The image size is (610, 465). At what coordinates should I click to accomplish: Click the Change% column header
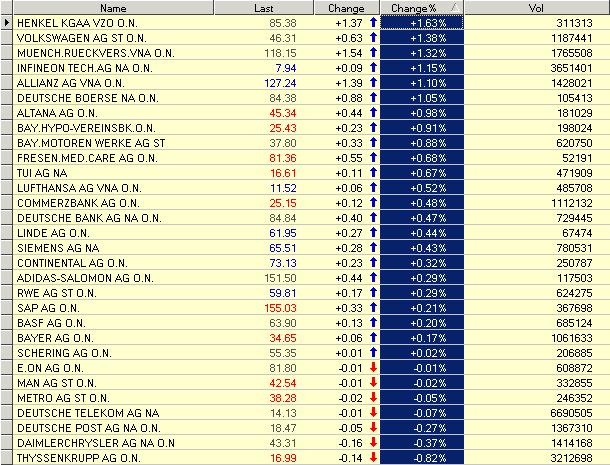click(x=422, y=7)
